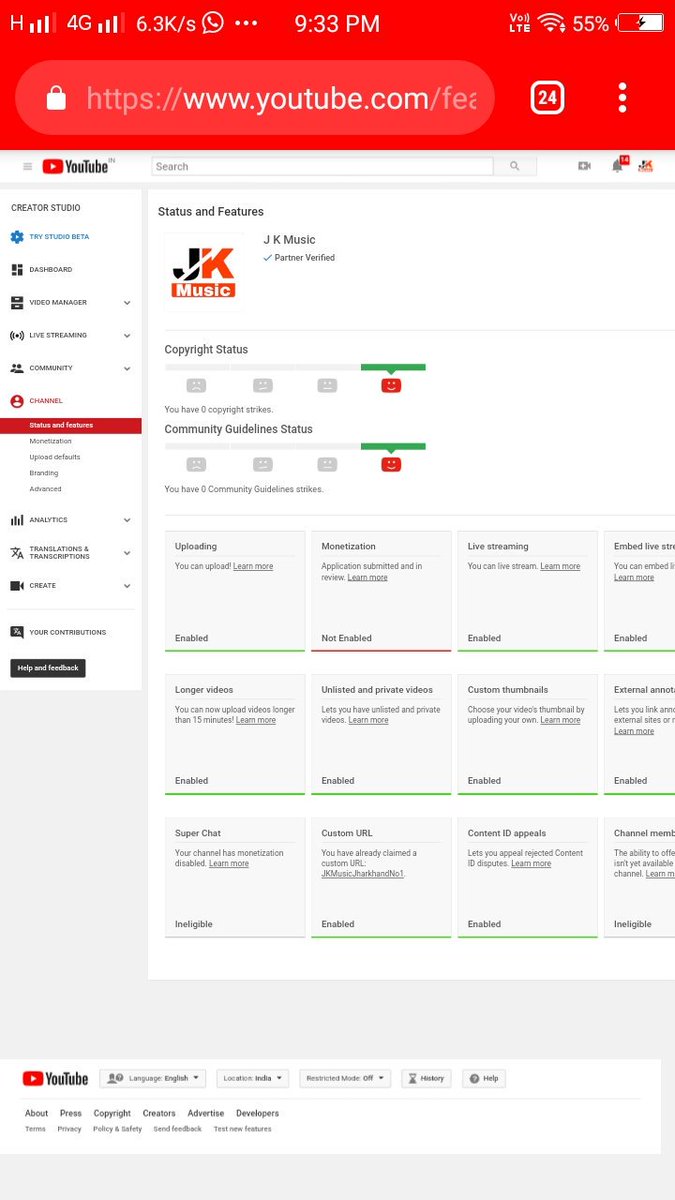
Task: Open Dashboard in Creator Studio sidebar
Action: (51, 270)
